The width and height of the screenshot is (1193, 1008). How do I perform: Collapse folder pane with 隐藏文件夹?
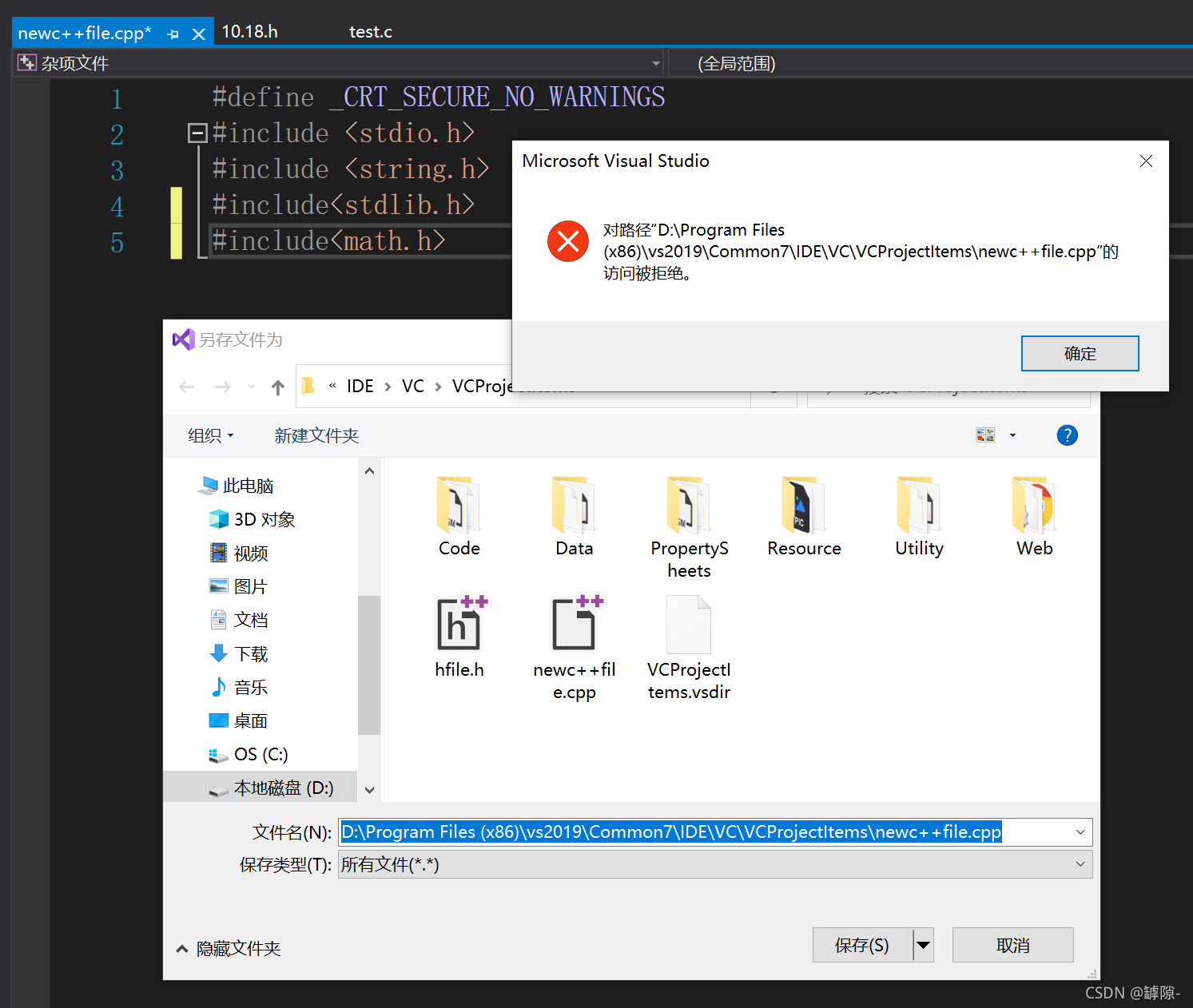(x=229, y=948)
